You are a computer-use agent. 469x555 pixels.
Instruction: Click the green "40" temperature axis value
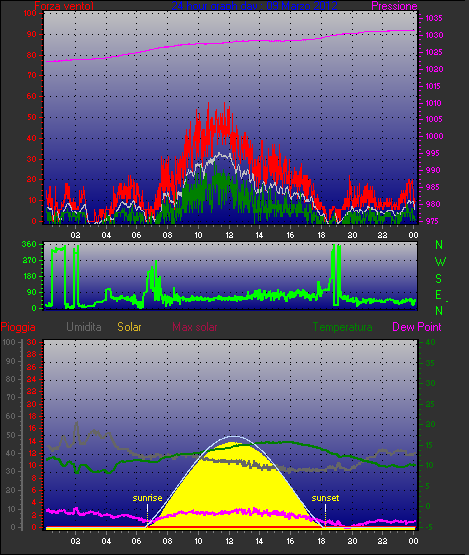click(430, 342)
